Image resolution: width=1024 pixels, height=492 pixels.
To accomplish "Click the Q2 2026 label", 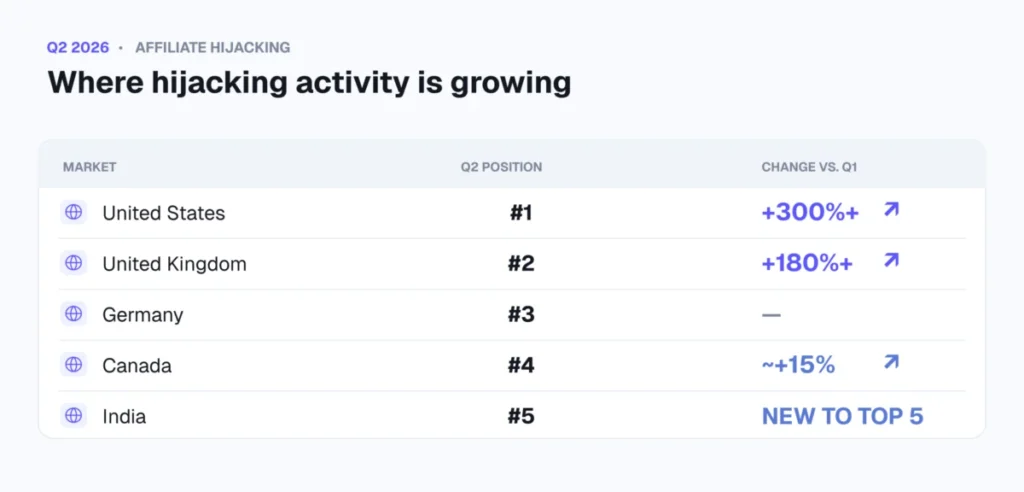I will (78, 48).
